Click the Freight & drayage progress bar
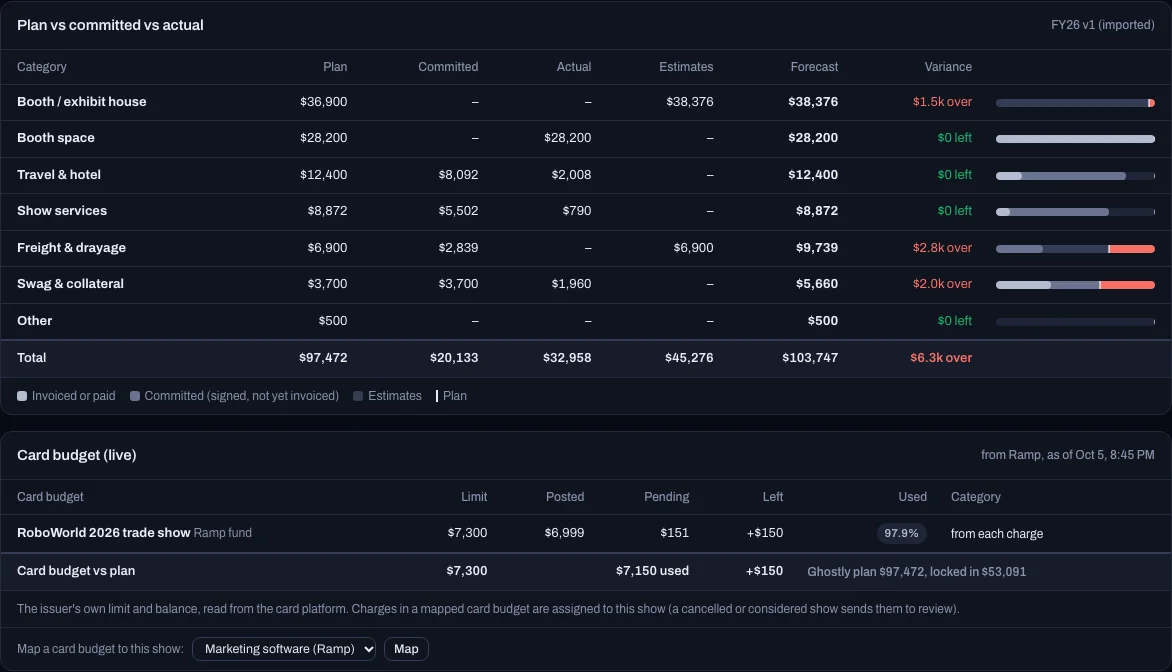The image size is (1172, 672). click(1075, 248)
